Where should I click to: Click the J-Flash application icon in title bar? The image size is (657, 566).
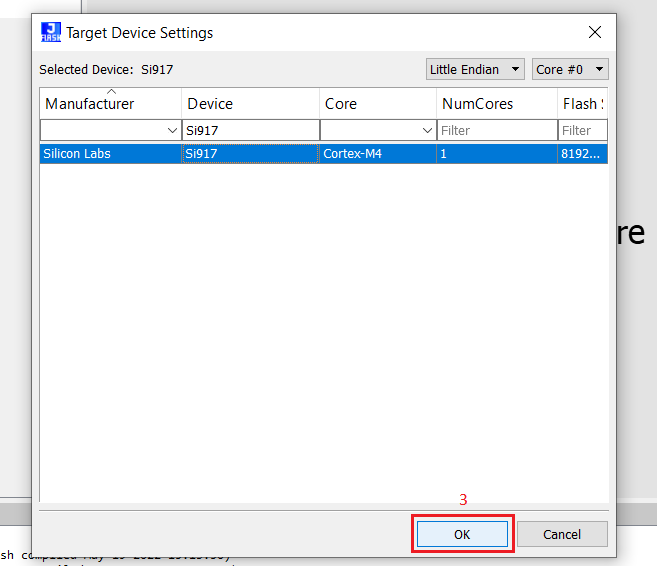pos(51,32)
